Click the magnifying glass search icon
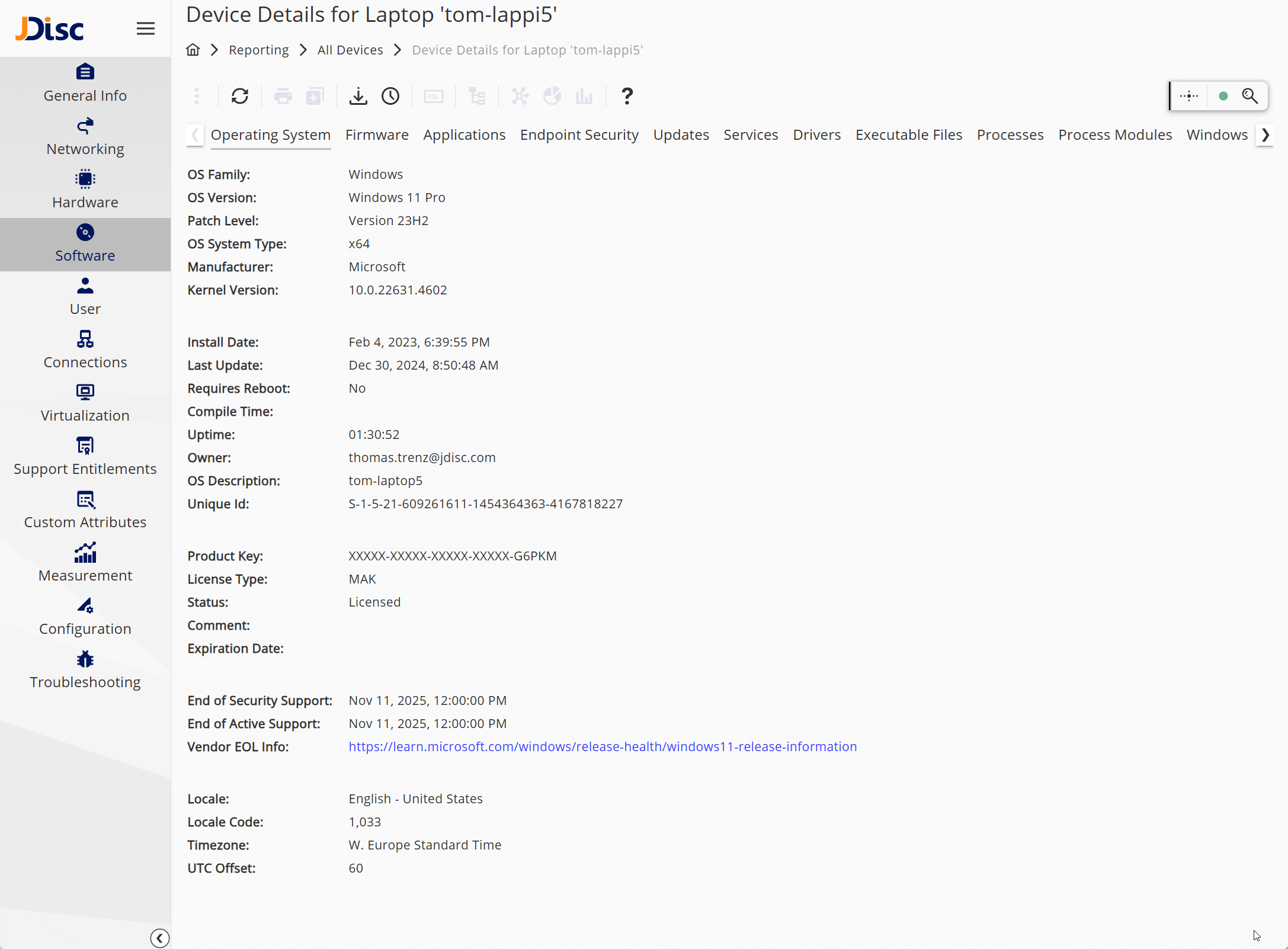 1249,96
